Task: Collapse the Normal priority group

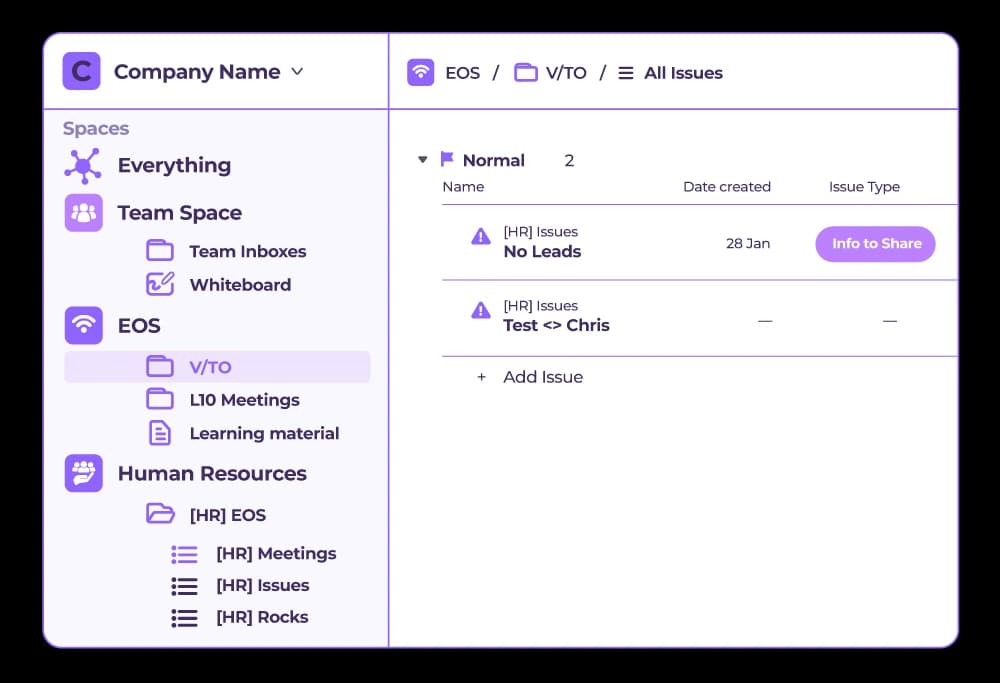Action: [423, 160]
